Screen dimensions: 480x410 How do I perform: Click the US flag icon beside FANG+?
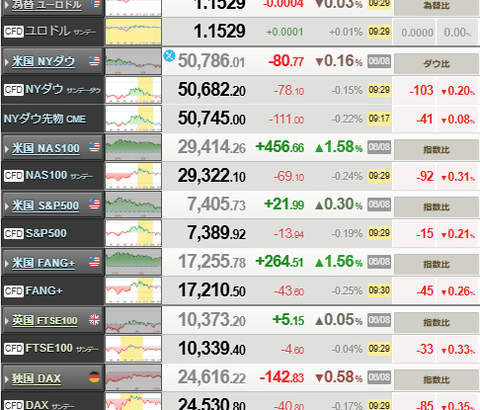click(x=94, y=261)
